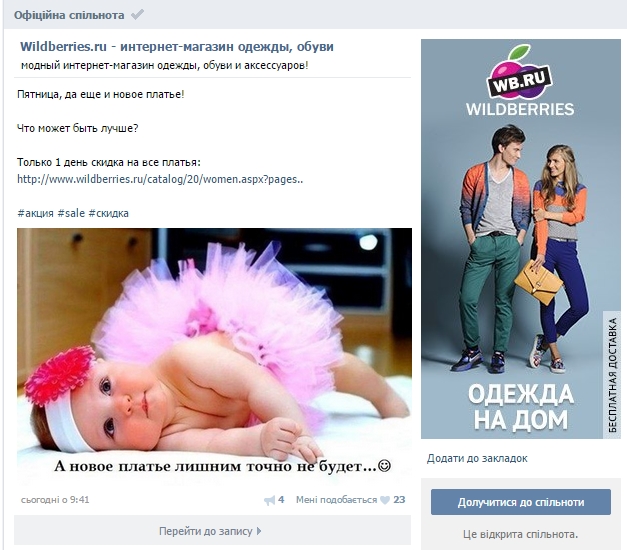627x550 pixels.
Task: Click the Wildberries community banner image
Action: tap(521, 239)
